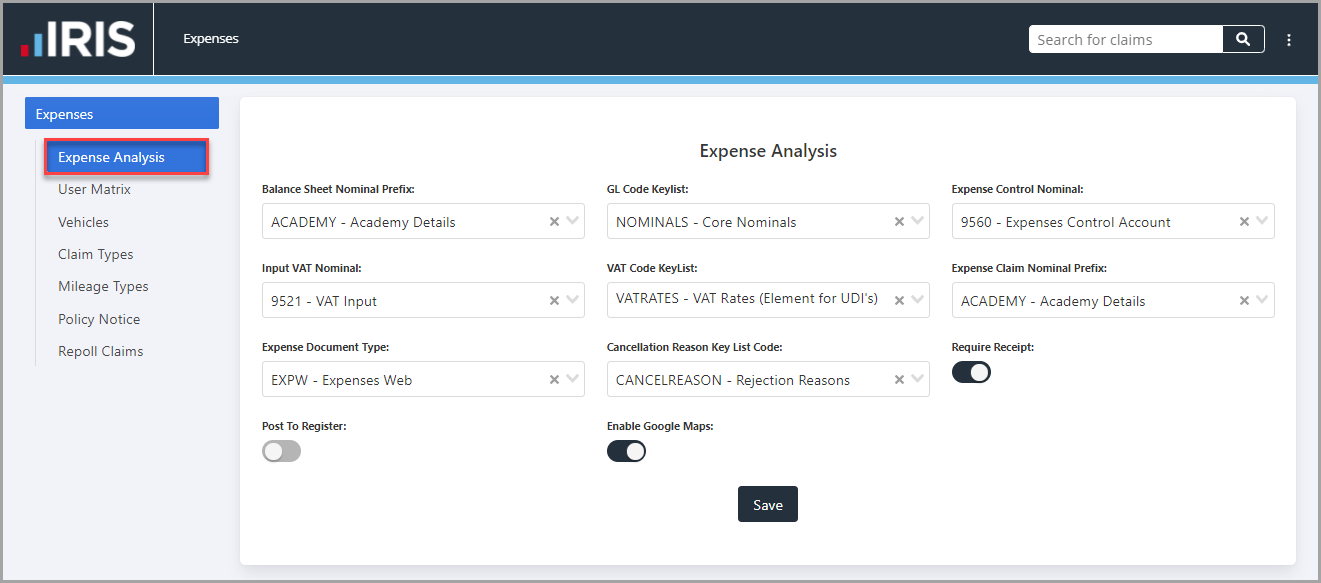Expand VAT Code KeyList dropdown arrow
The width and height of the screenshot is (1321, 583).
[x=918, y=301]
